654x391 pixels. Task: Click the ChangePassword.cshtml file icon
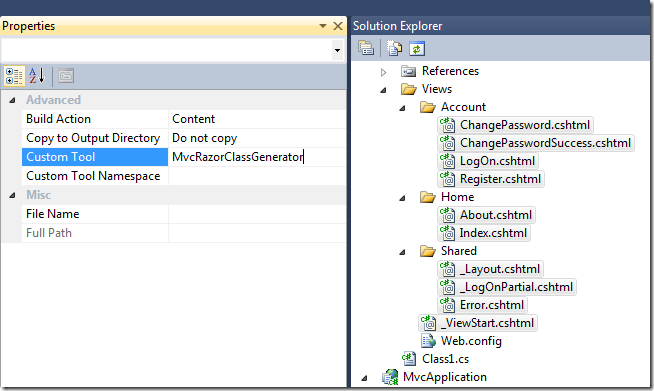pyautogui.click(x=448, y=125)
